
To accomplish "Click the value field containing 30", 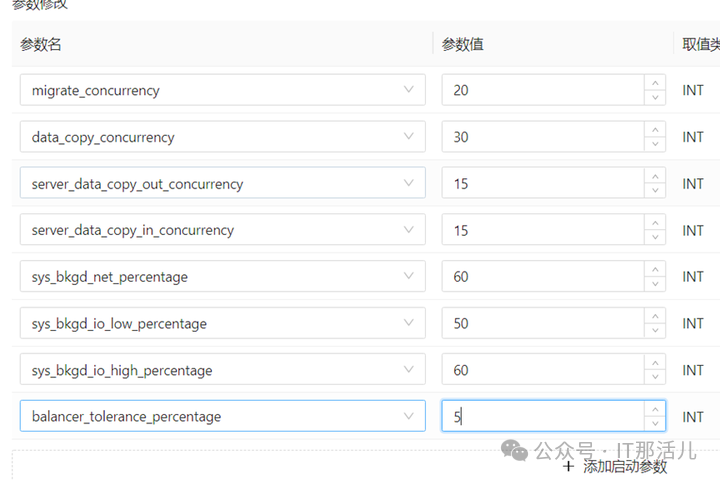I will click(540, 137).
